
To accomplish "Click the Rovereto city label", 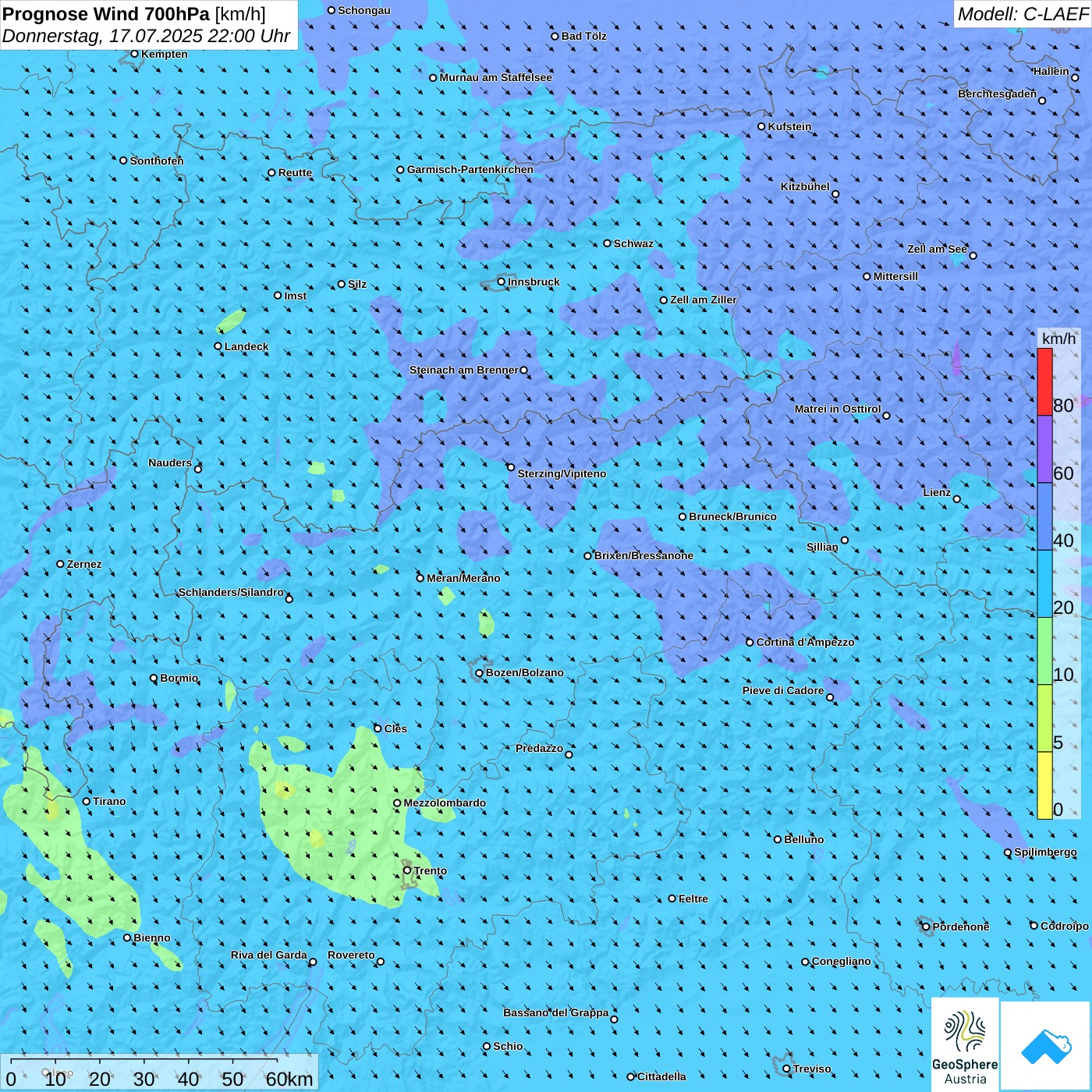I will pos(351,955).
